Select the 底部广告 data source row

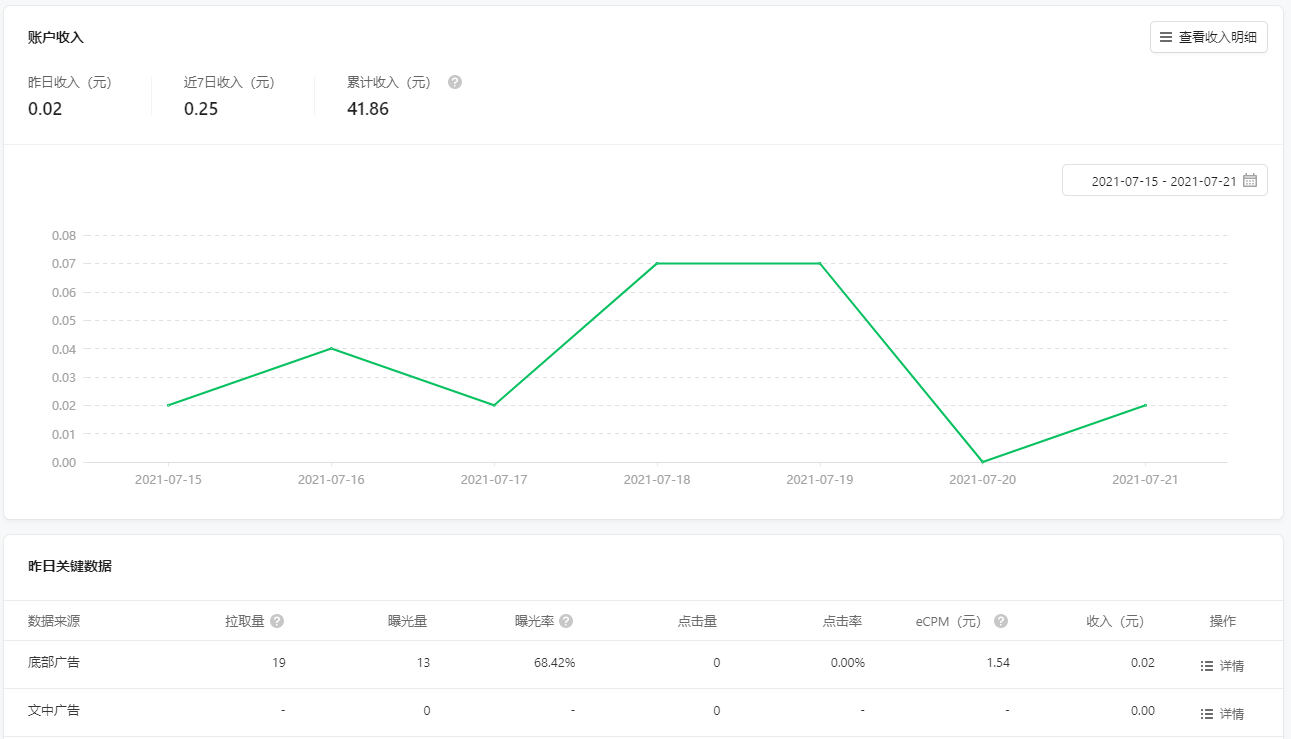(x=54, y=663)
